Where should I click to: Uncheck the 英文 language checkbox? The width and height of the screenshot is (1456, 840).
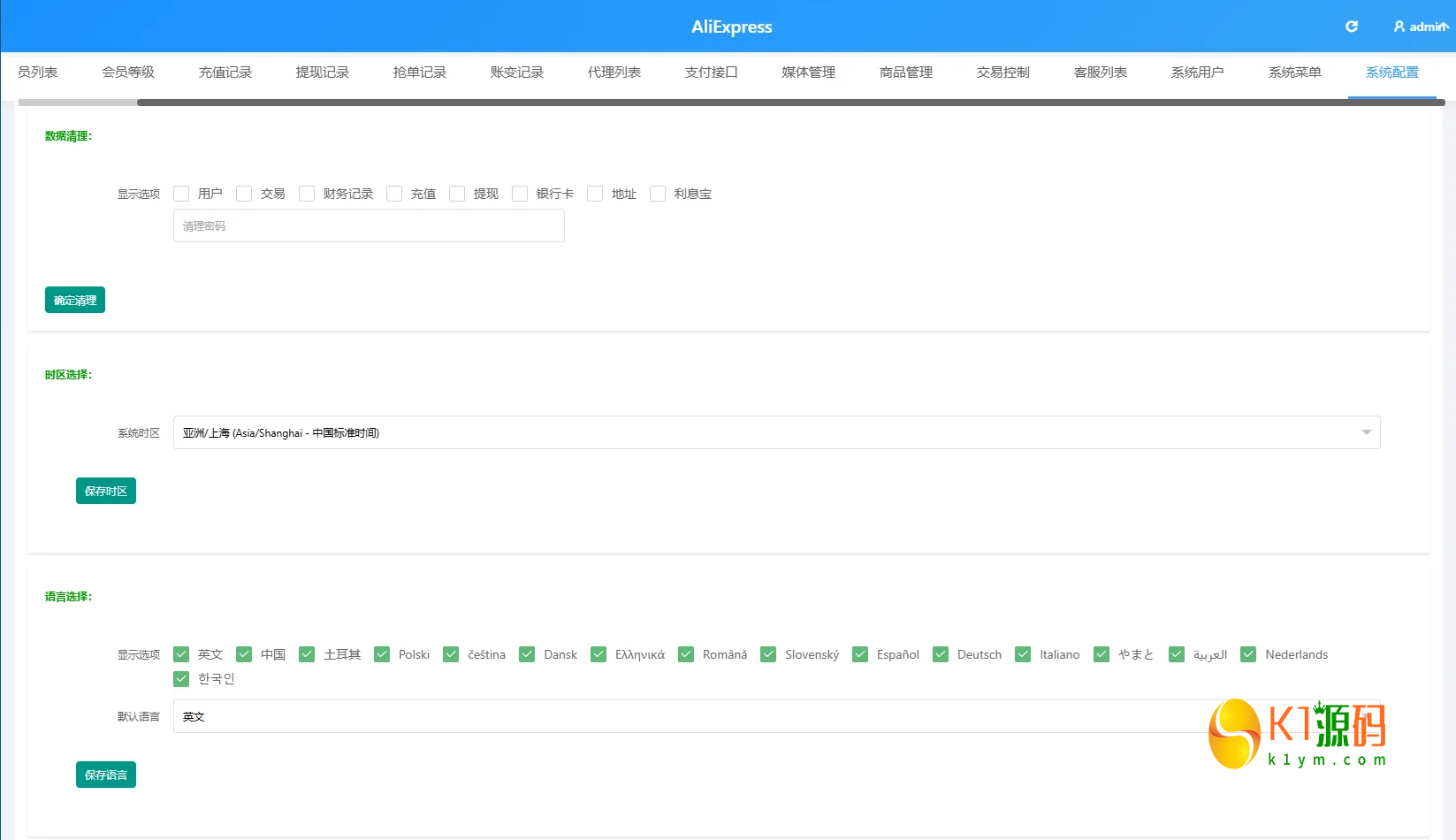click(x=181, y=654)
